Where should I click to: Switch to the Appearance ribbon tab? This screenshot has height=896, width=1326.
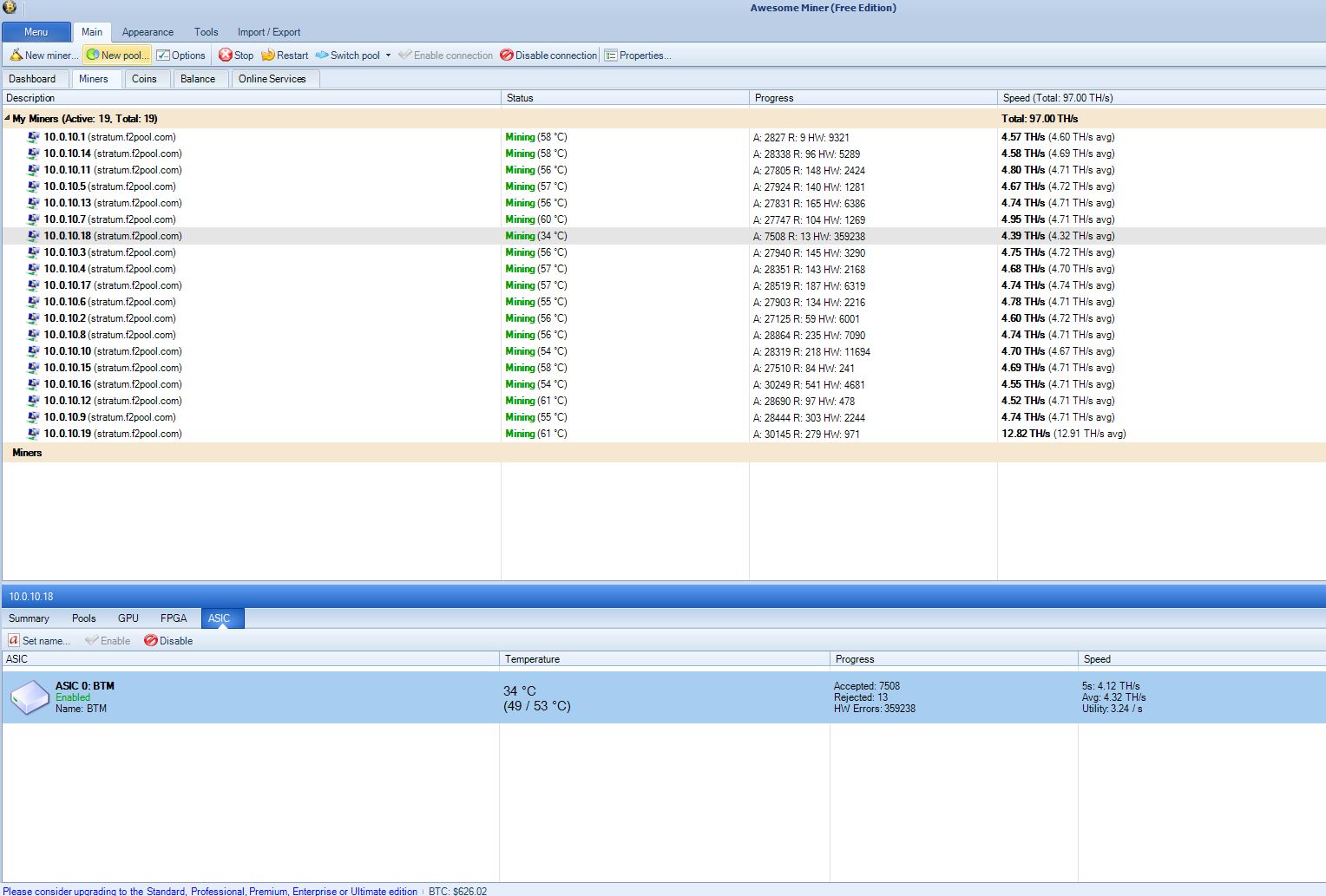point(148,32)
